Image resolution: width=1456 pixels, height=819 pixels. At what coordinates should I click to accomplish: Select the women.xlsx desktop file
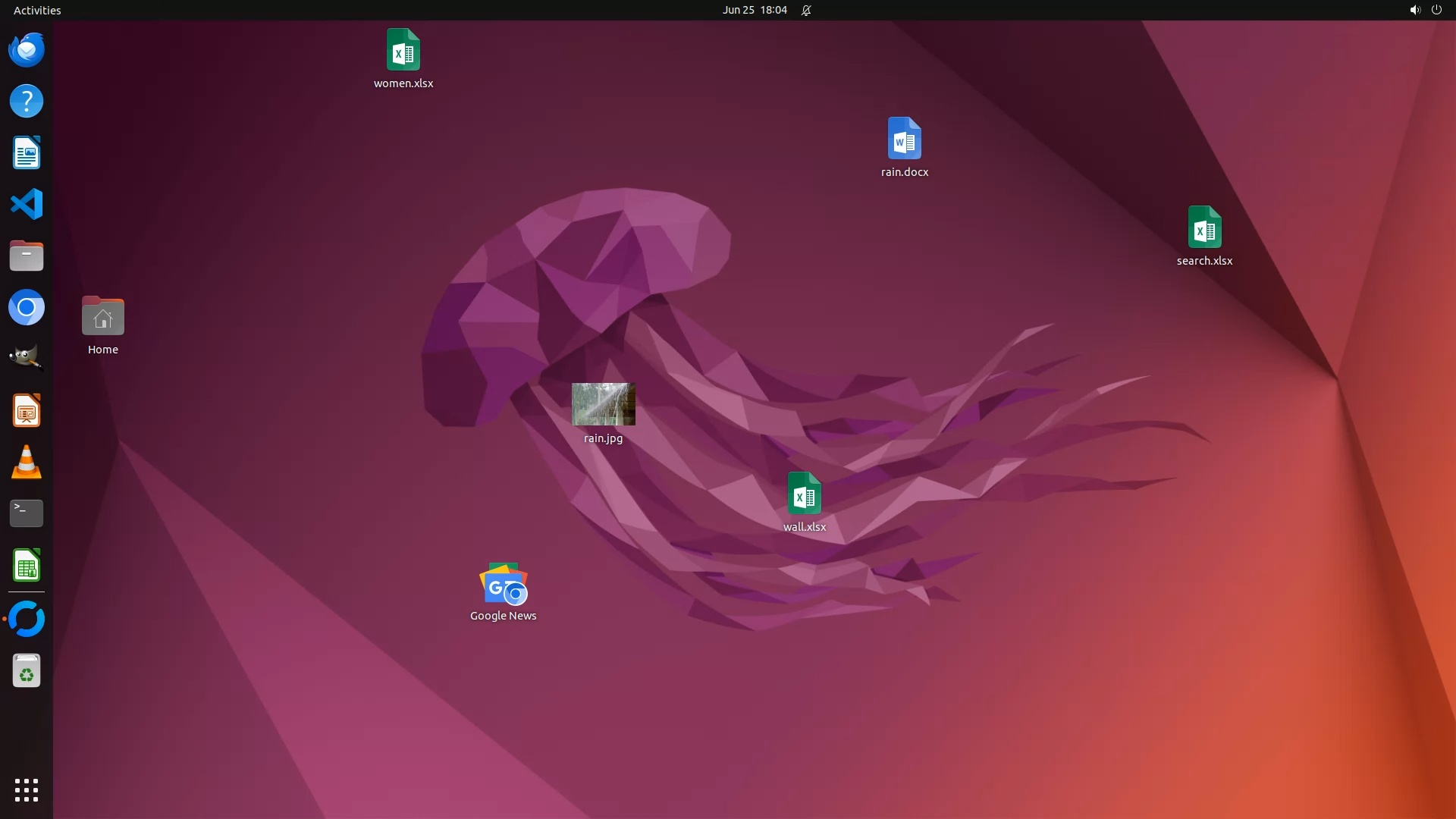(x=403, y=50)
